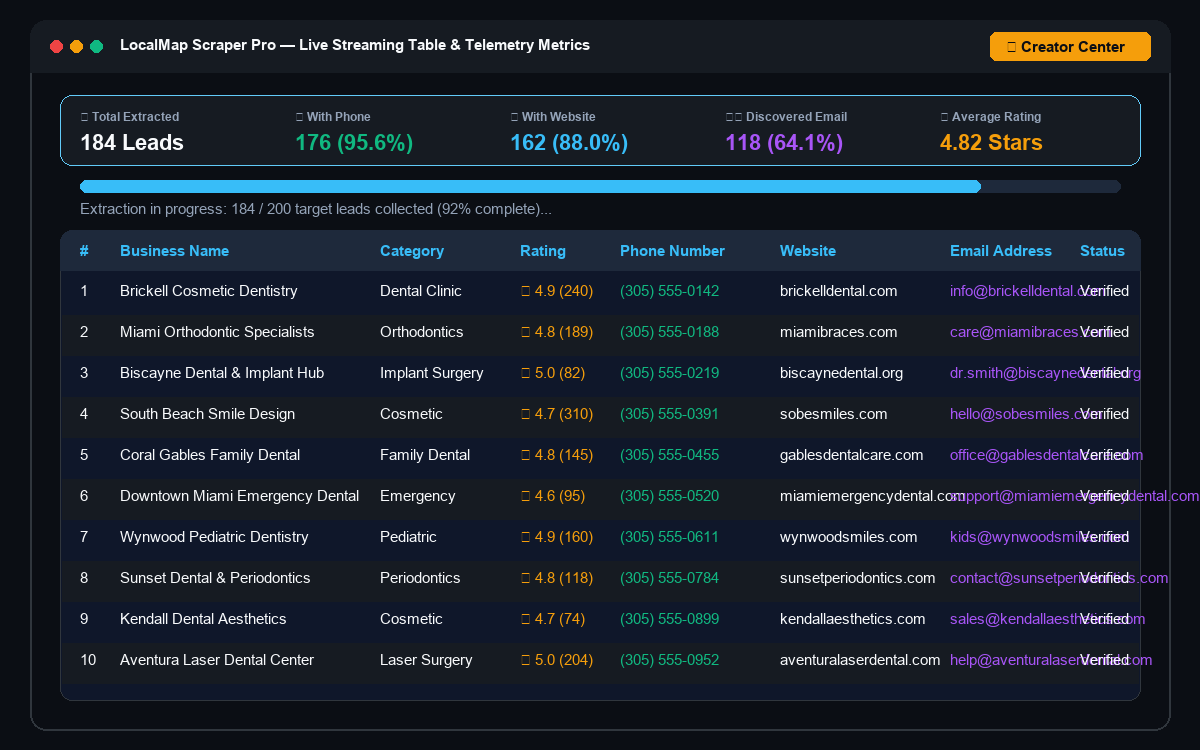Viewport: 1200px width, 750px height.
Task: Click phone number (305) 555-0784
Action: point(669,578)
